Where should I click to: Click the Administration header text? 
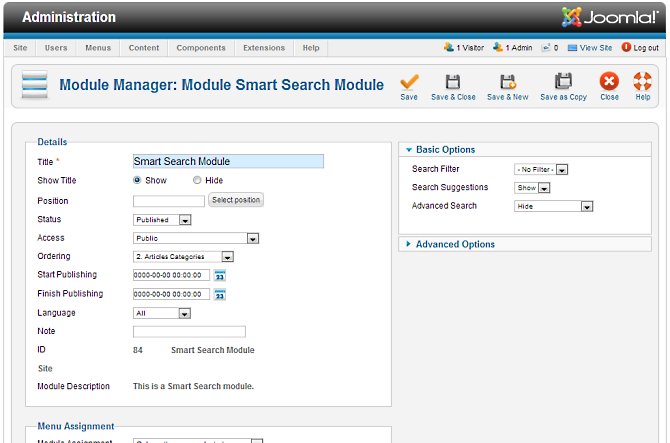pyautogui.click(x=69, y=17)
